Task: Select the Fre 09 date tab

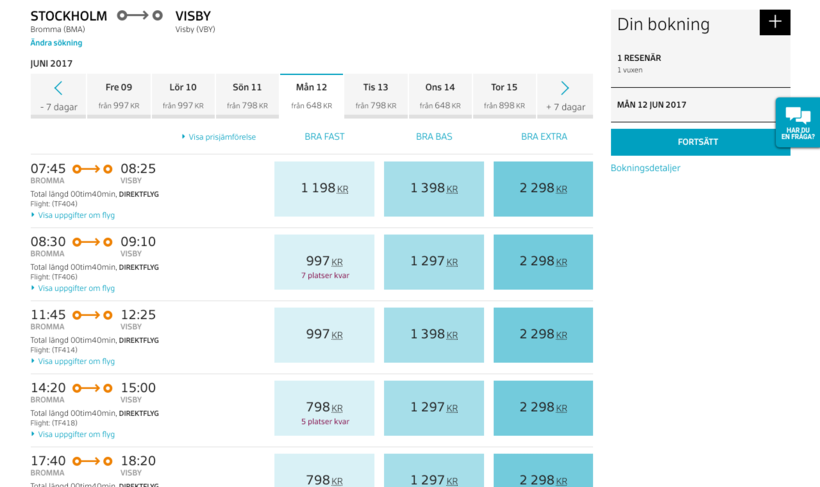Action: pyautogui.click(x=119, y=96)
